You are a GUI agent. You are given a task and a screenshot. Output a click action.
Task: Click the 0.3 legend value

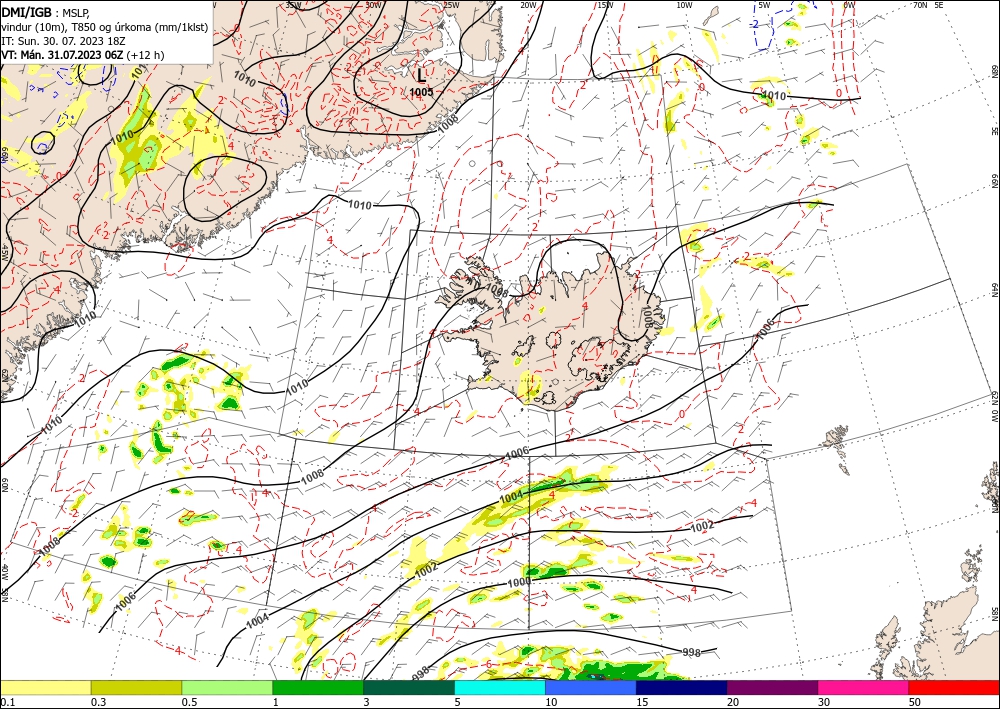98,702
